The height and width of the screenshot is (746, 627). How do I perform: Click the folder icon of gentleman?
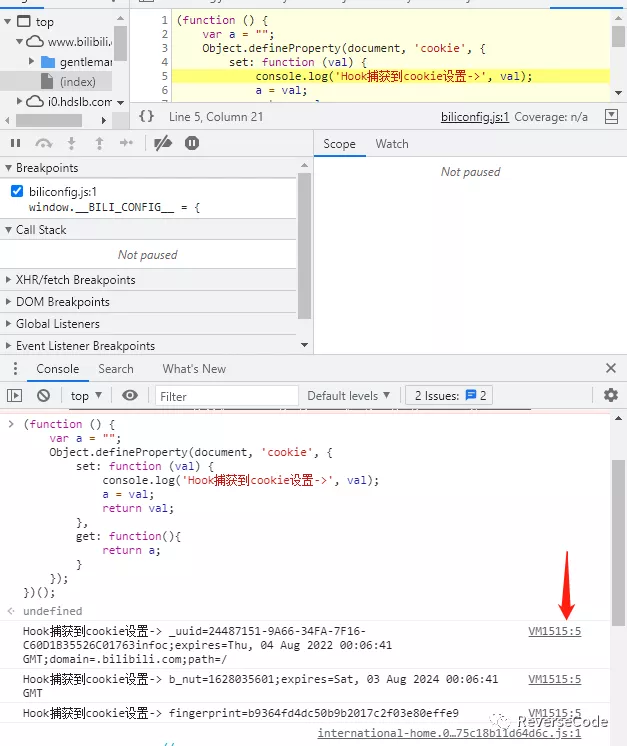(48, 62)
